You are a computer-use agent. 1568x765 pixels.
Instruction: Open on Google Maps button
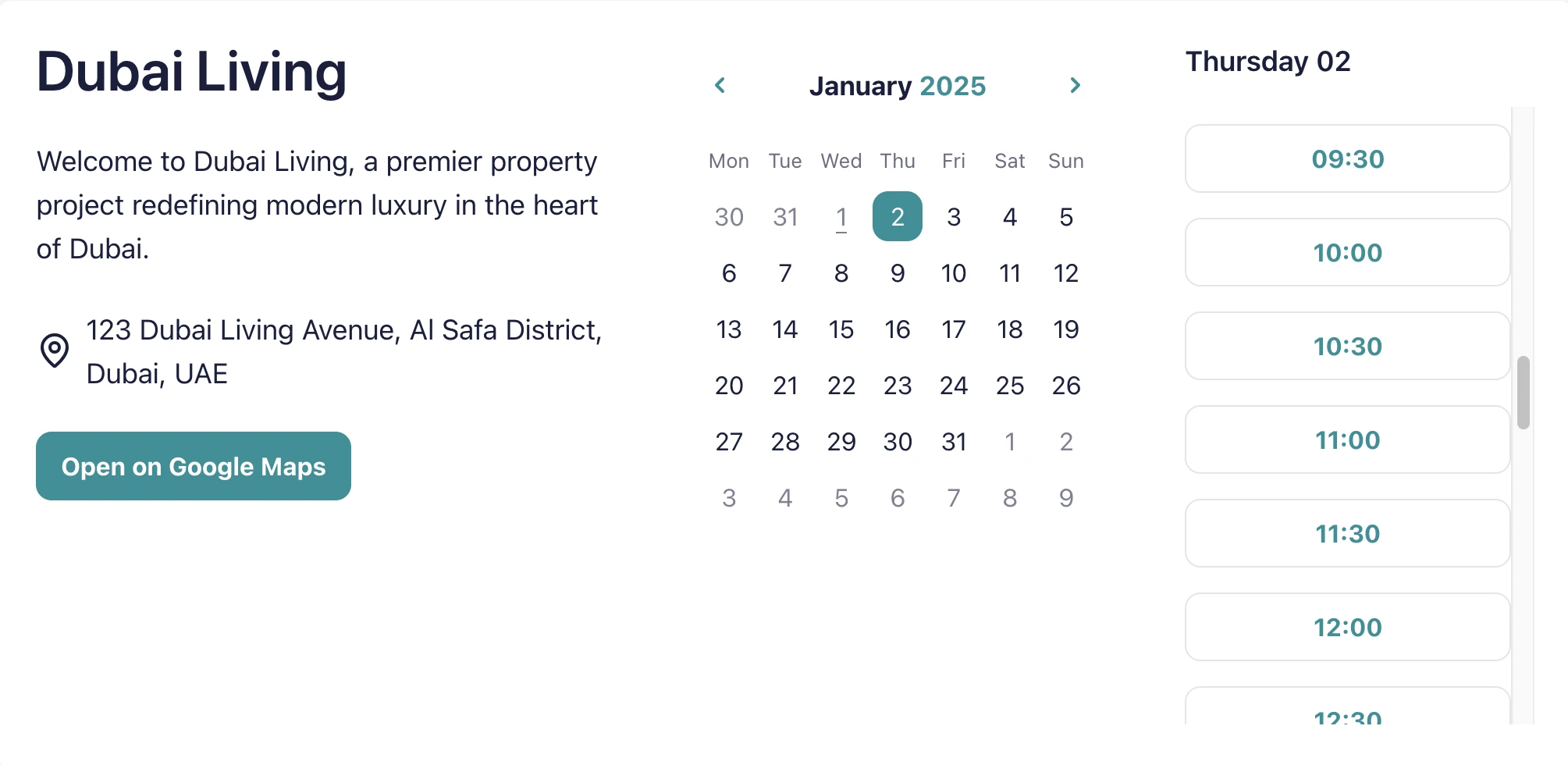tap(194, 466)
